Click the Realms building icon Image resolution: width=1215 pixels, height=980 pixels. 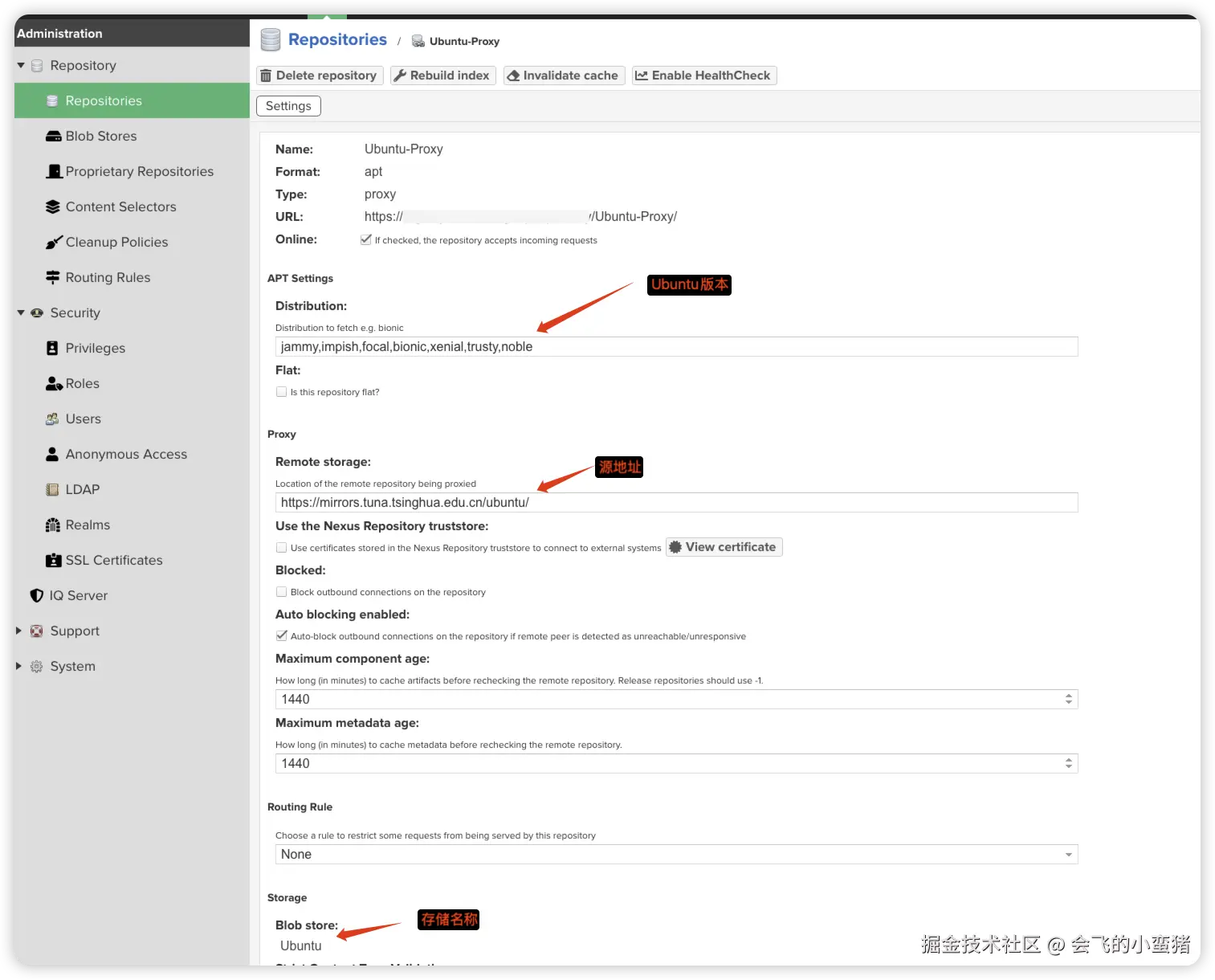tap(53, 525)
